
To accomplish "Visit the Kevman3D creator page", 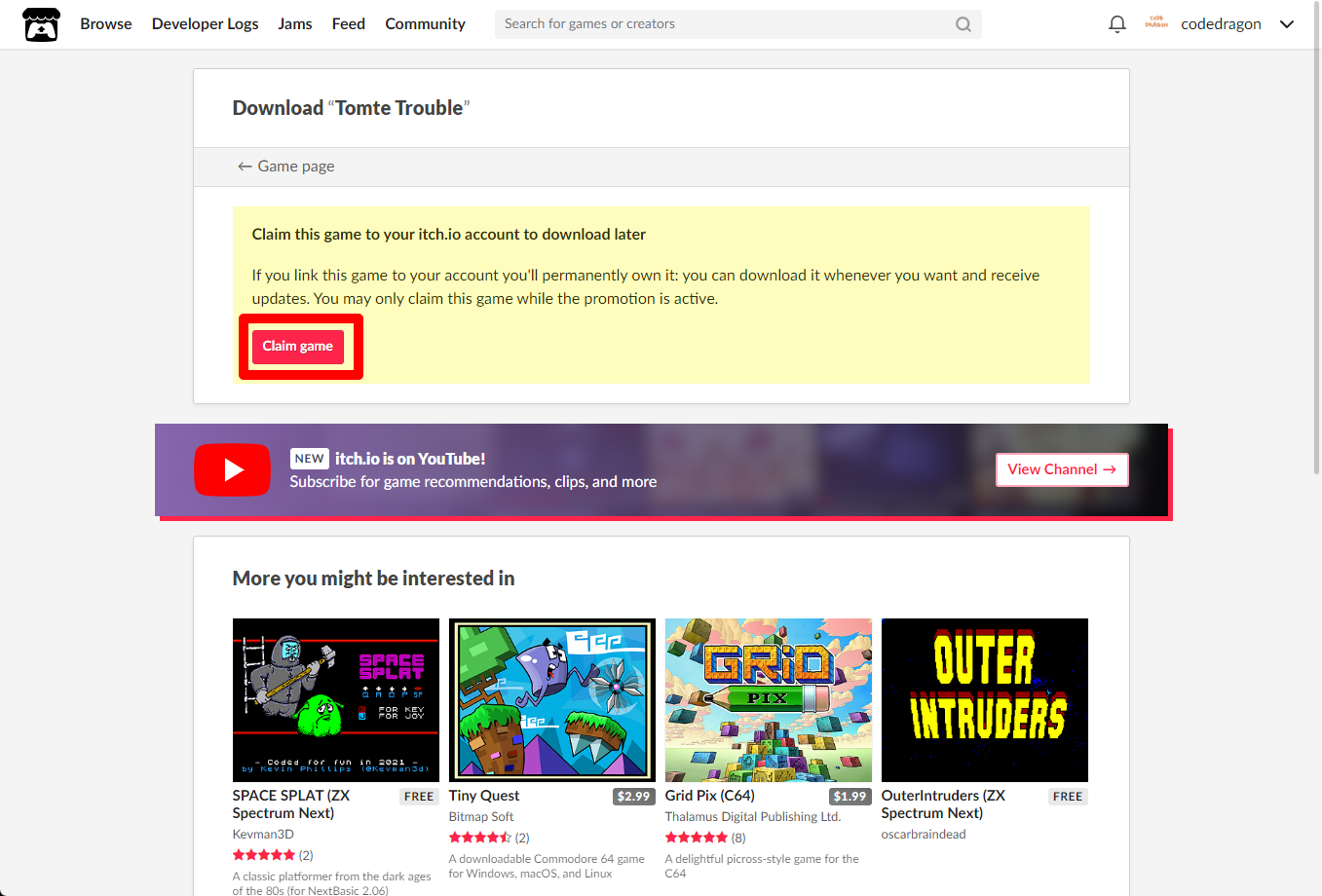I will 263,835.
